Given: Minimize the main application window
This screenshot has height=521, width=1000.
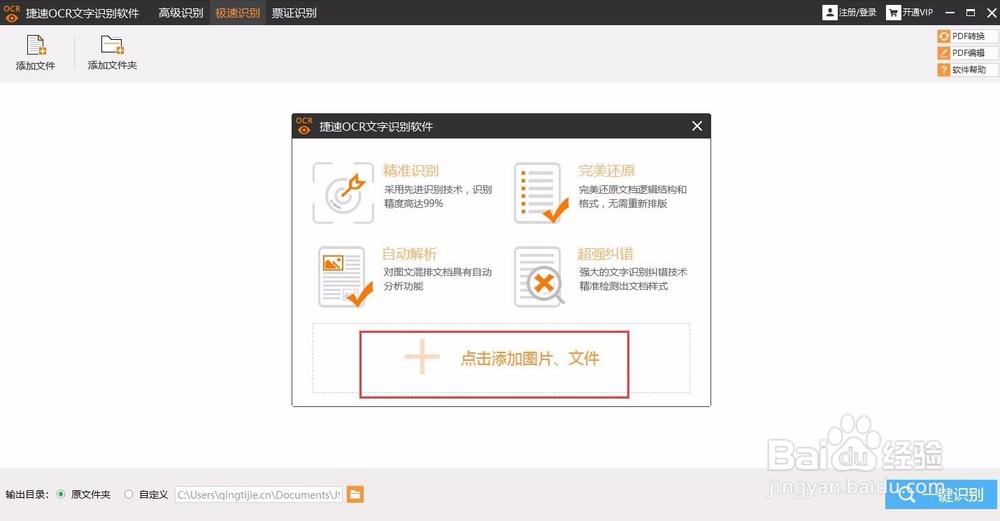Looking at the screenshot, I should [x=950, y=13].
